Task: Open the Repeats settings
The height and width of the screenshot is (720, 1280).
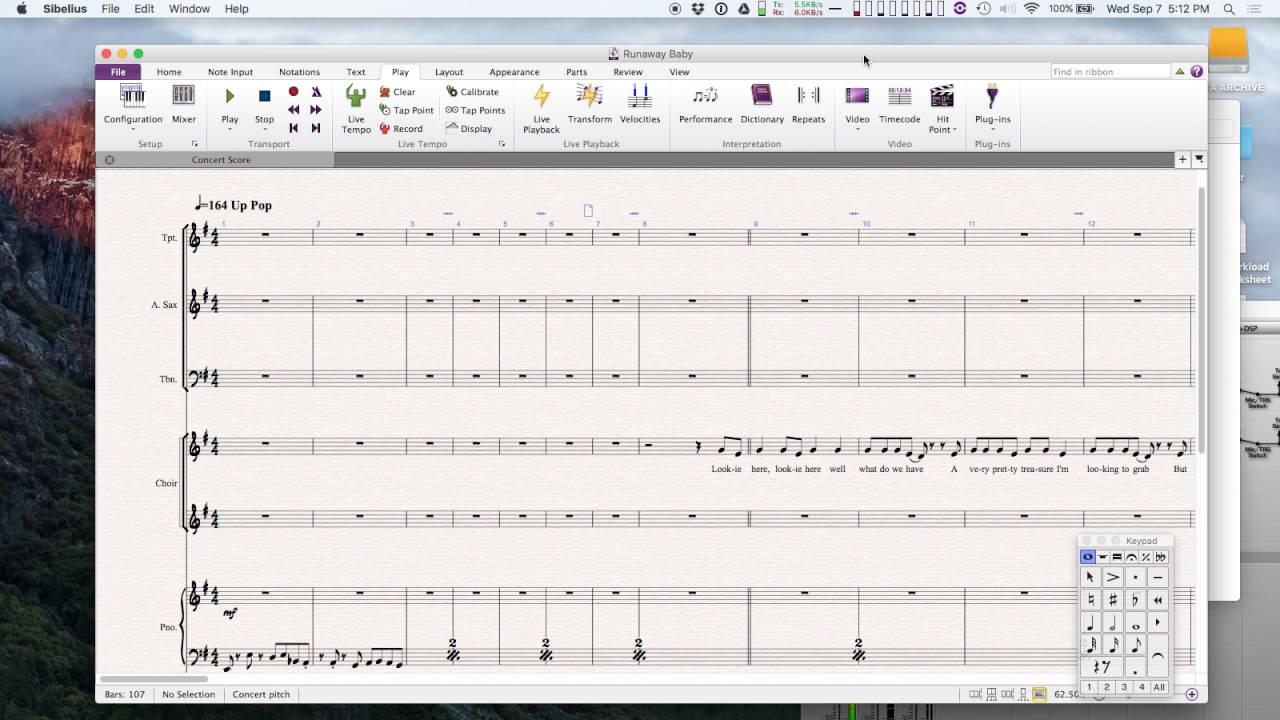Action: [x=808, y=103]
